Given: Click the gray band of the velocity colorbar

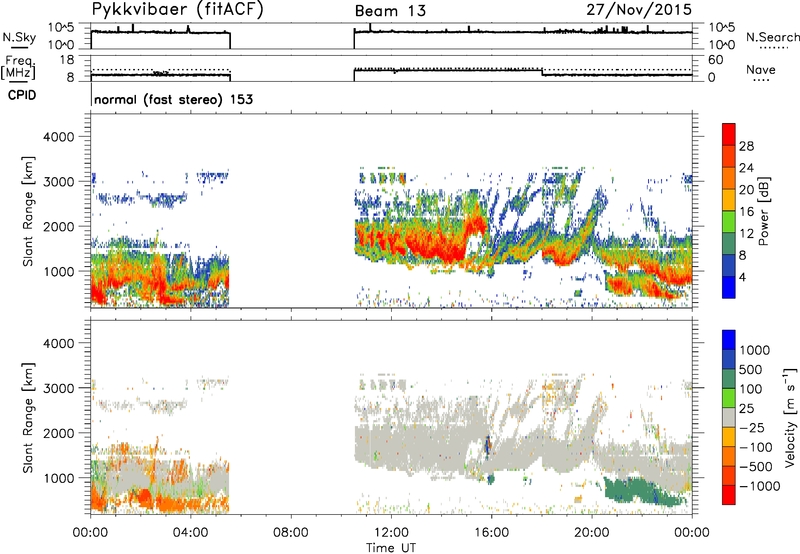Looking at the screenshot, I should (729, 417).
